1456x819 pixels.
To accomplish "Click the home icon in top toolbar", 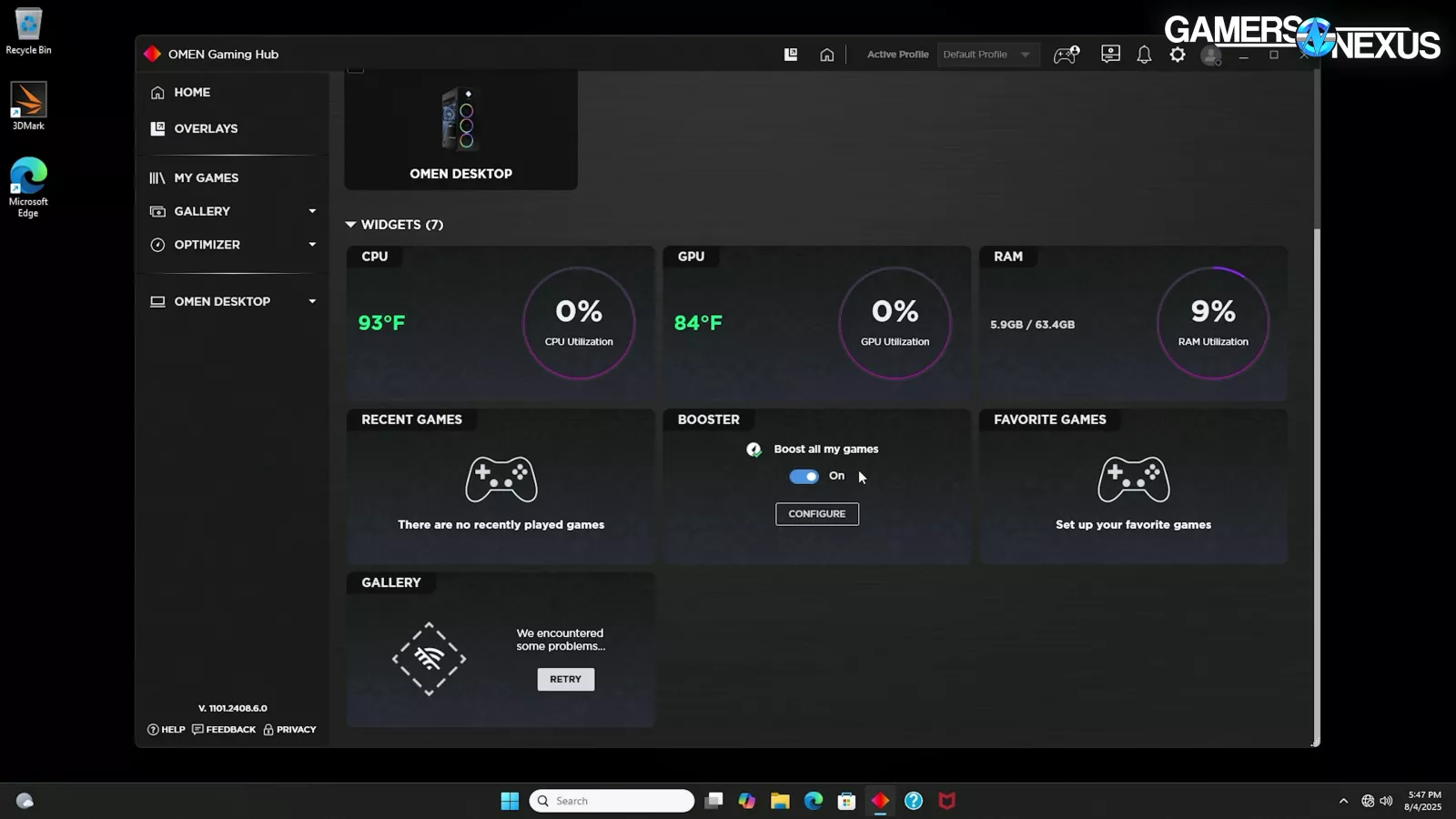I will 826,55.
